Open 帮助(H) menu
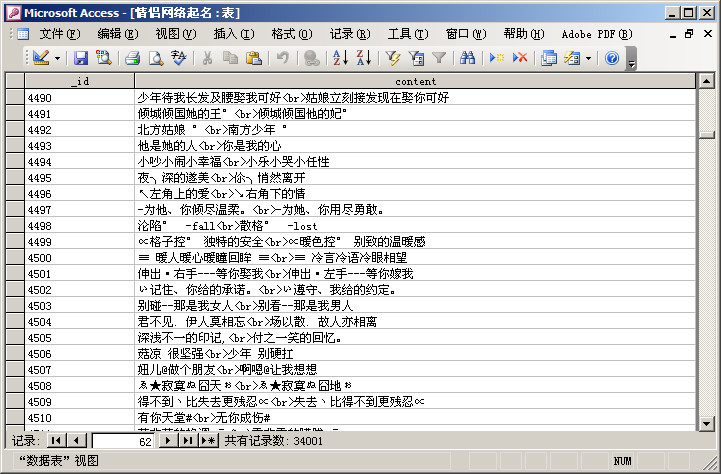The image size is (721, 474). coord(524,34)
